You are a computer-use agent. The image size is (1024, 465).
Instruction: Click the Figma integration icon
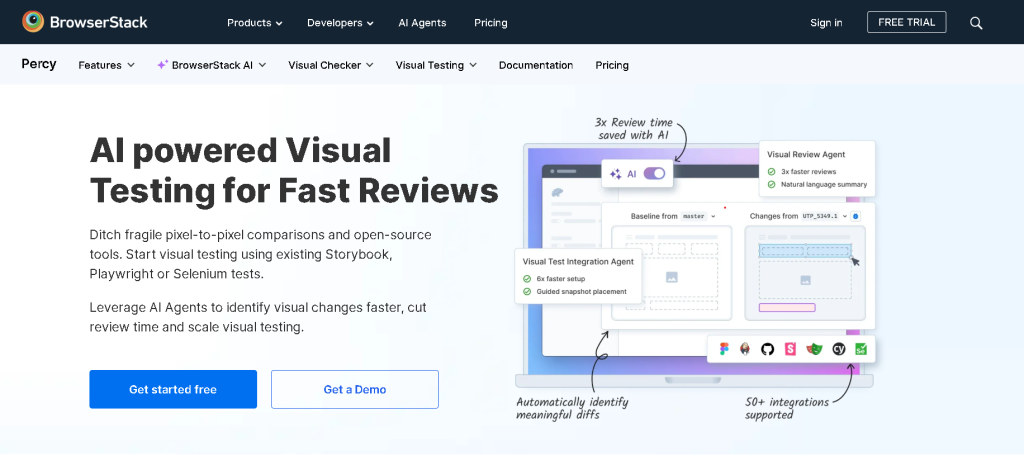pos(724,349)
